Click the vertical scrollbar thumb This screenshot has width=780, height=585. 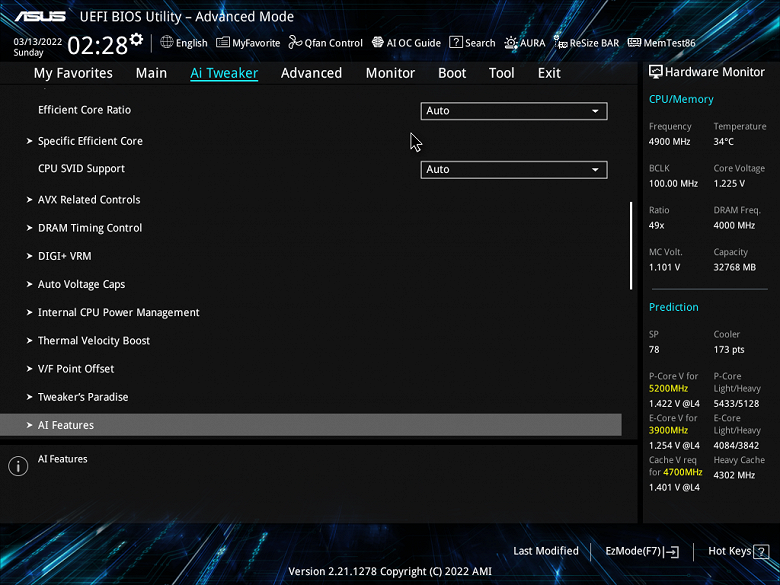pyautogui.click(x=631, y=245)
